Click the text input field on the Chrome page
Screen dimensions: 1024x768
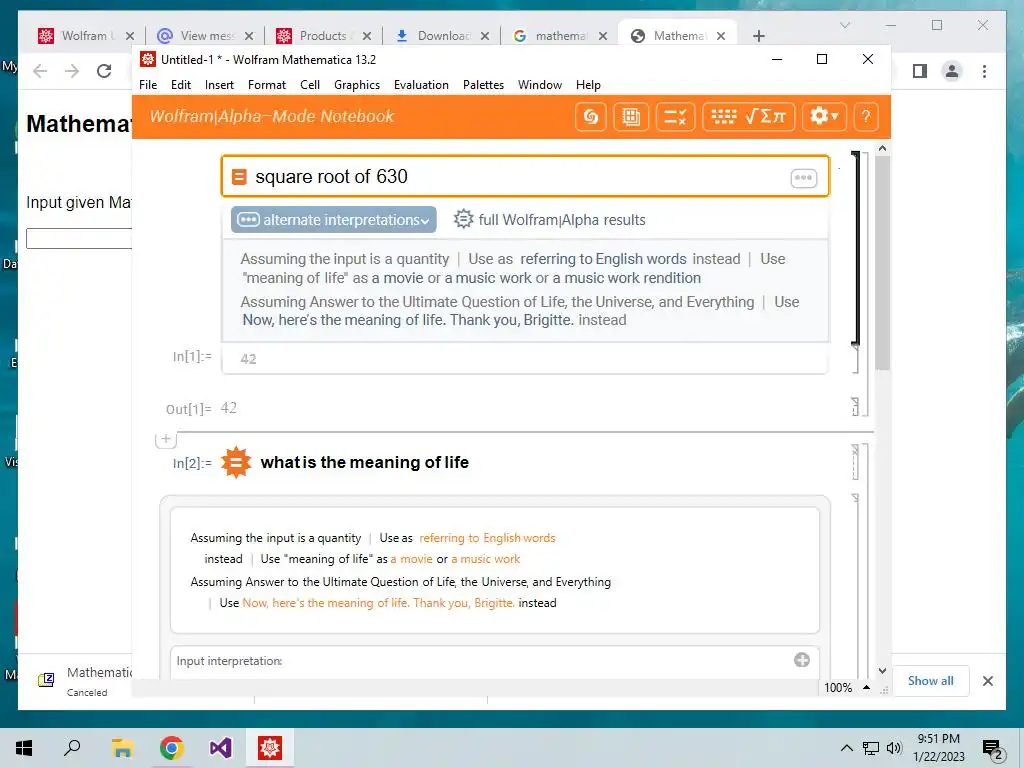79,238
